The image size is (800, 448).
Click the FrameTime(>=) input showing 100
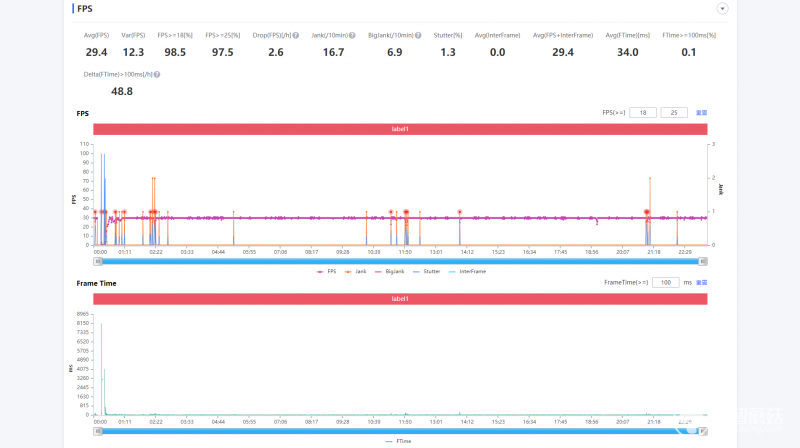click(666, 283)
